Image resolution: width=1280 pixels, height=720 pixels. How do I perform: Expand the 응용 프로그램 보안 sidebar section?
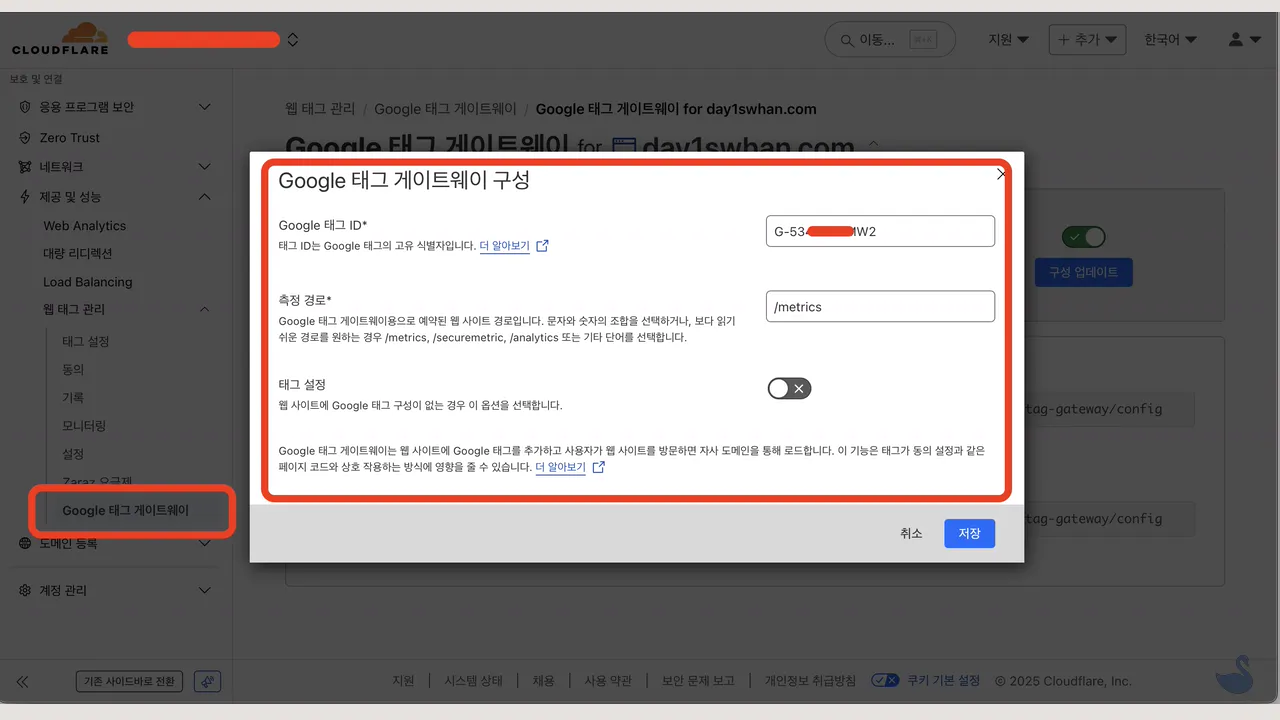click(x=204, y=107)
